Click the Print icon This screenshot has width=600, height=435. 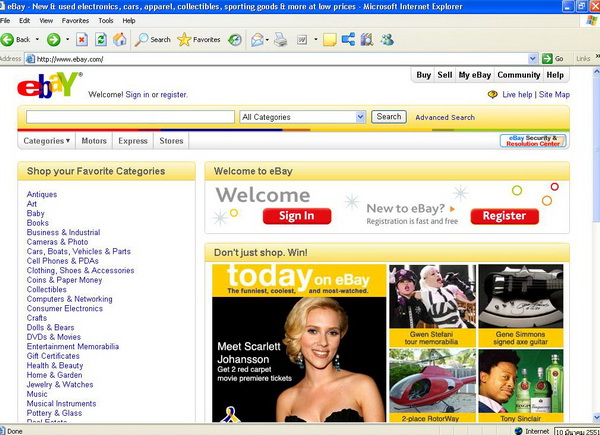point(280,39)
